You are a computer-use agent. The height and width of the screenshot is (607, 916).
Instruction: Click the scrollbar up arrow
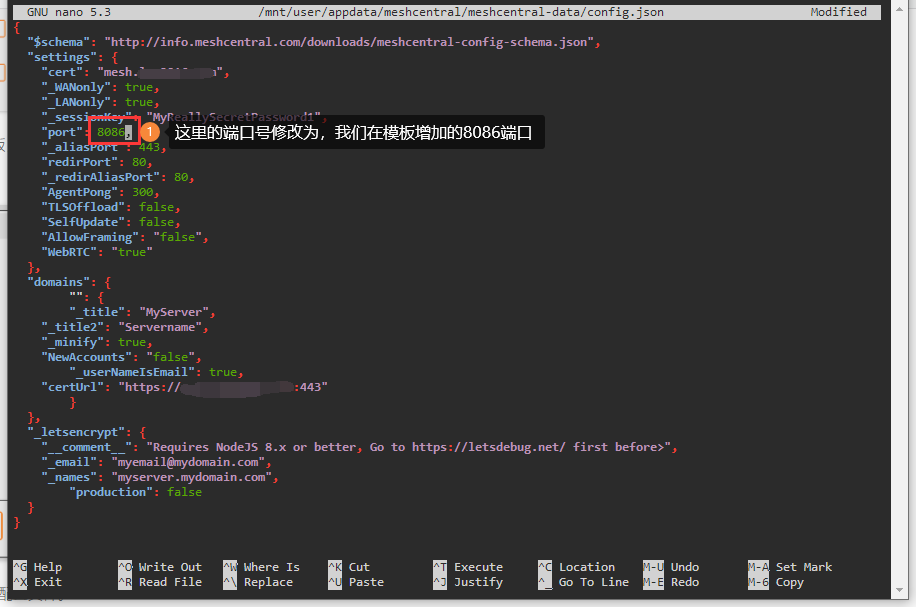(899, 8)
